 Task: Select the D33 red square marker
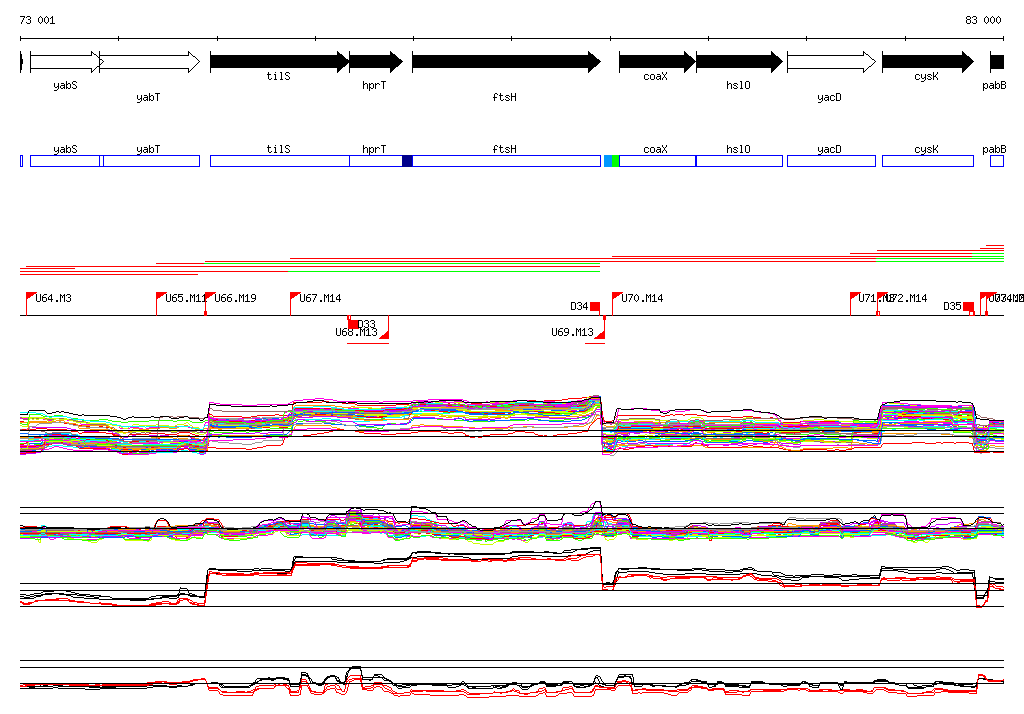pos(353,324)
